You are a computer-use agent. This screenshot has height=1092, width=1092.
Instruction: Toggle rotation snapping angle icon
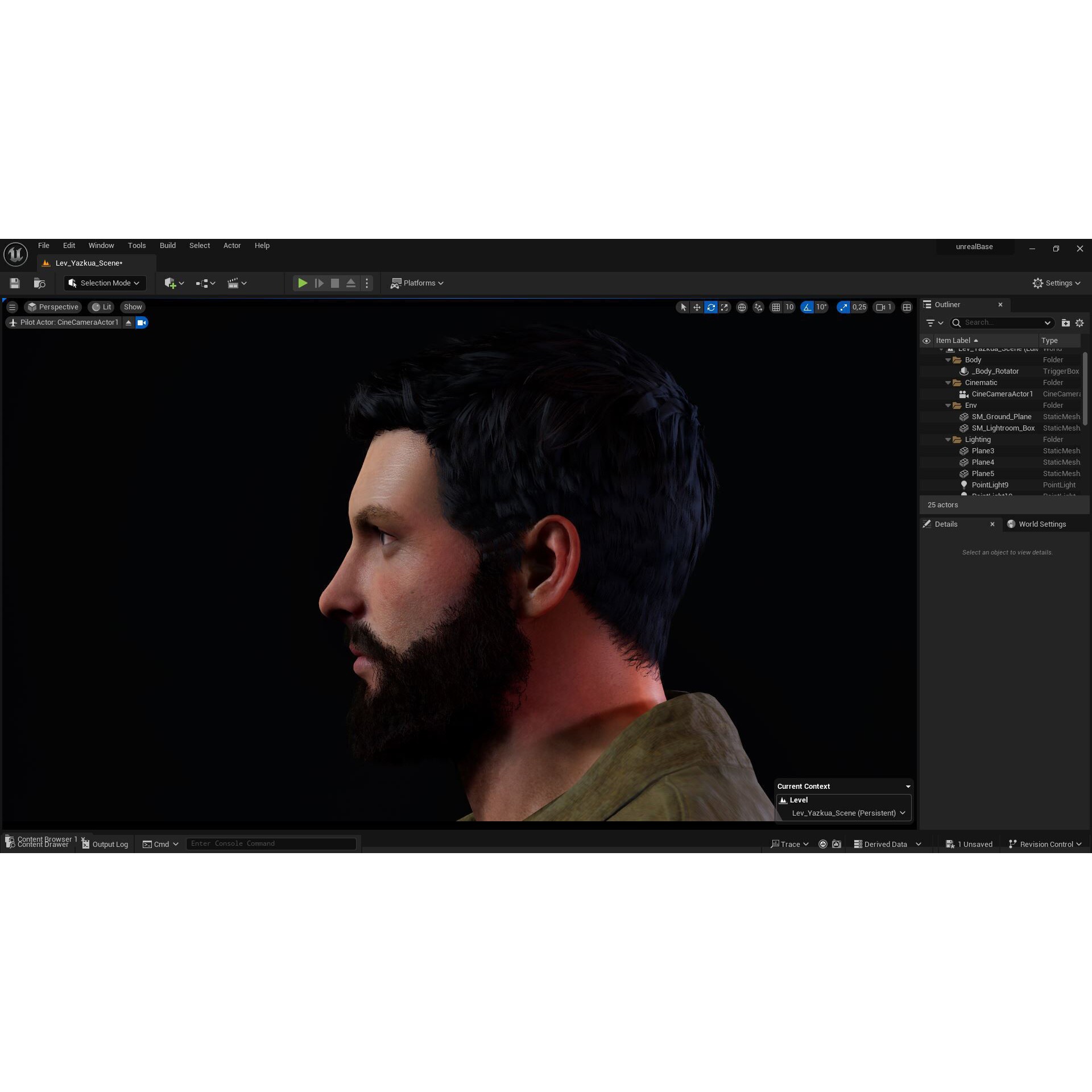807,307
